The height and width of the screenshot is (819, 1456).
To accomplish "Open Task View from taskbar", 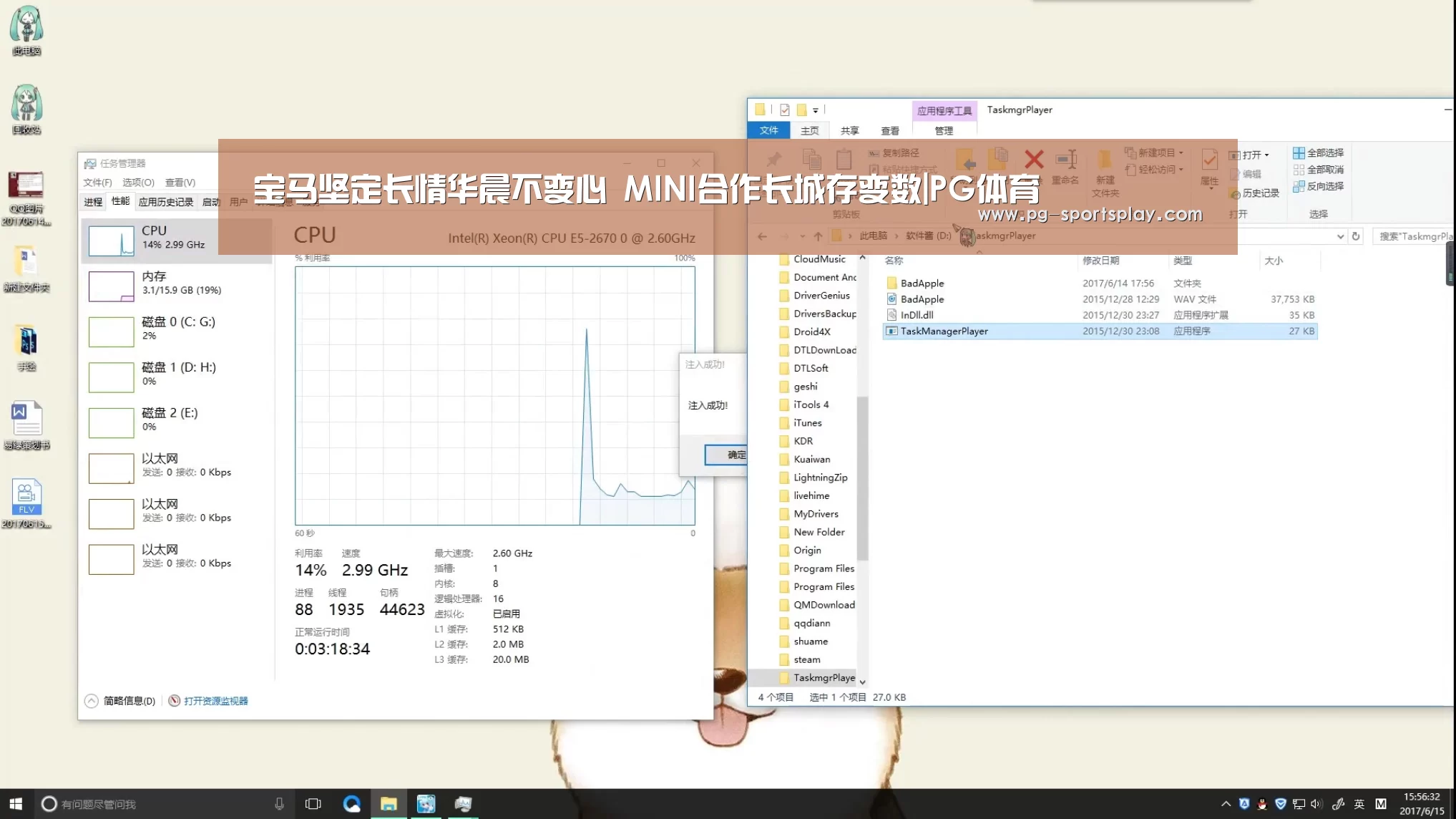I will click(313, 804).
